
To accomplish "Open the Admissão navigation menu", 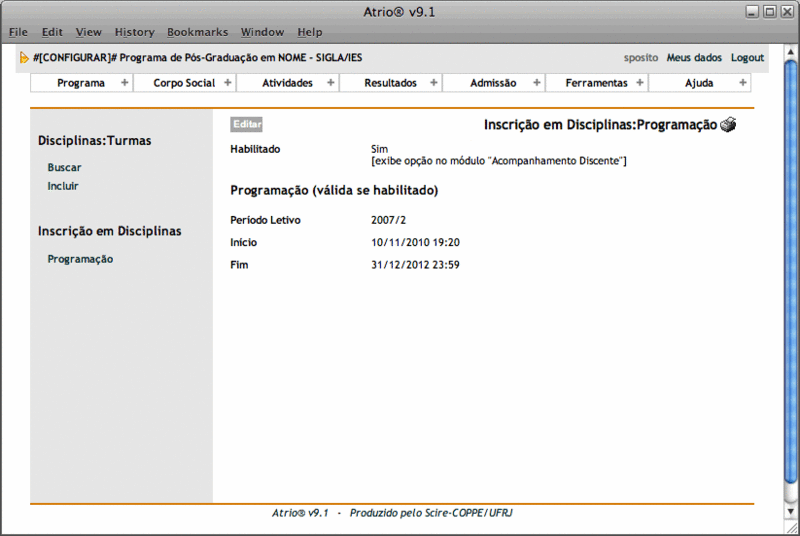I will tap(493, 83).
